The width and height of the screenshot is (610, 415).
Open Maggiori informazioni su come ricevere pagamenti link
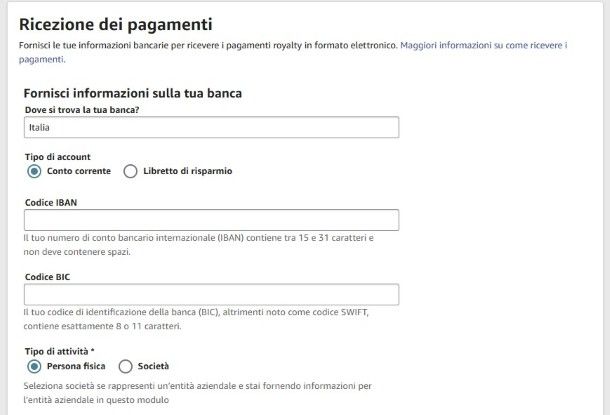(483, 46)
